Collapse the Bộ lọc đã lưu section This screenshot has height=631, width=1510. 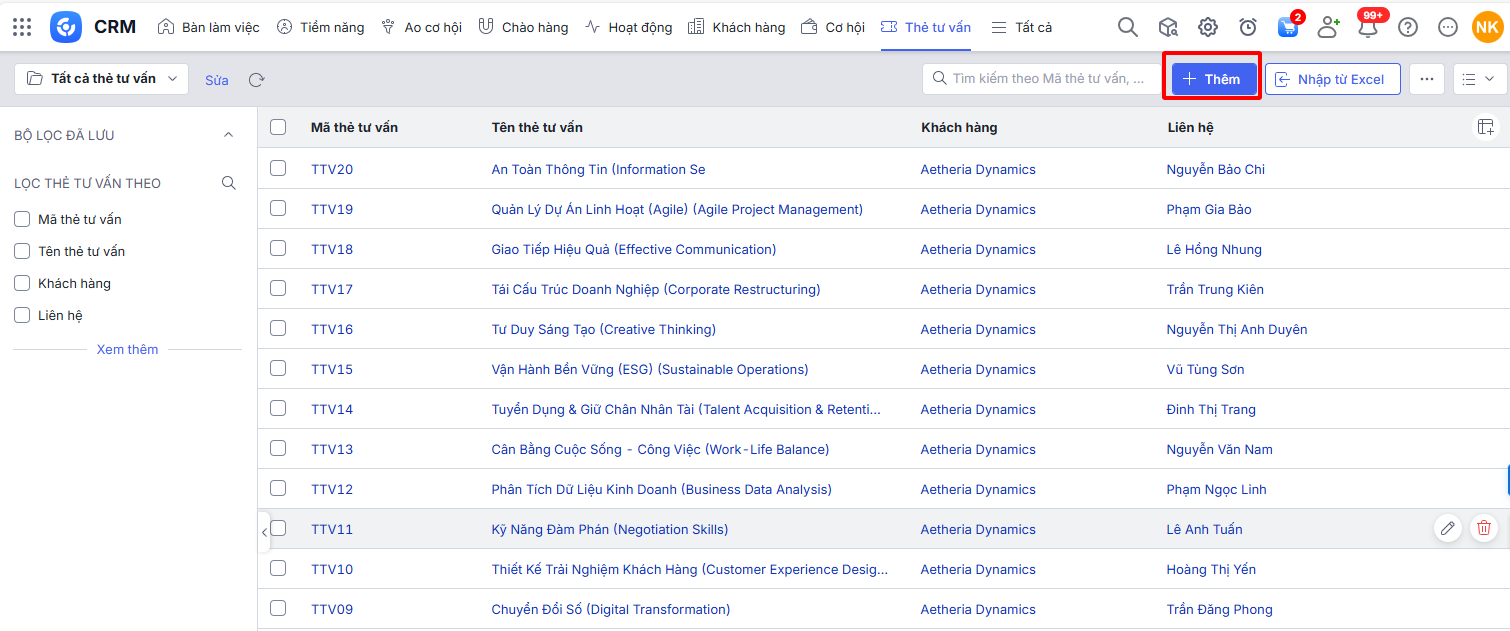[x=228, y=135]
